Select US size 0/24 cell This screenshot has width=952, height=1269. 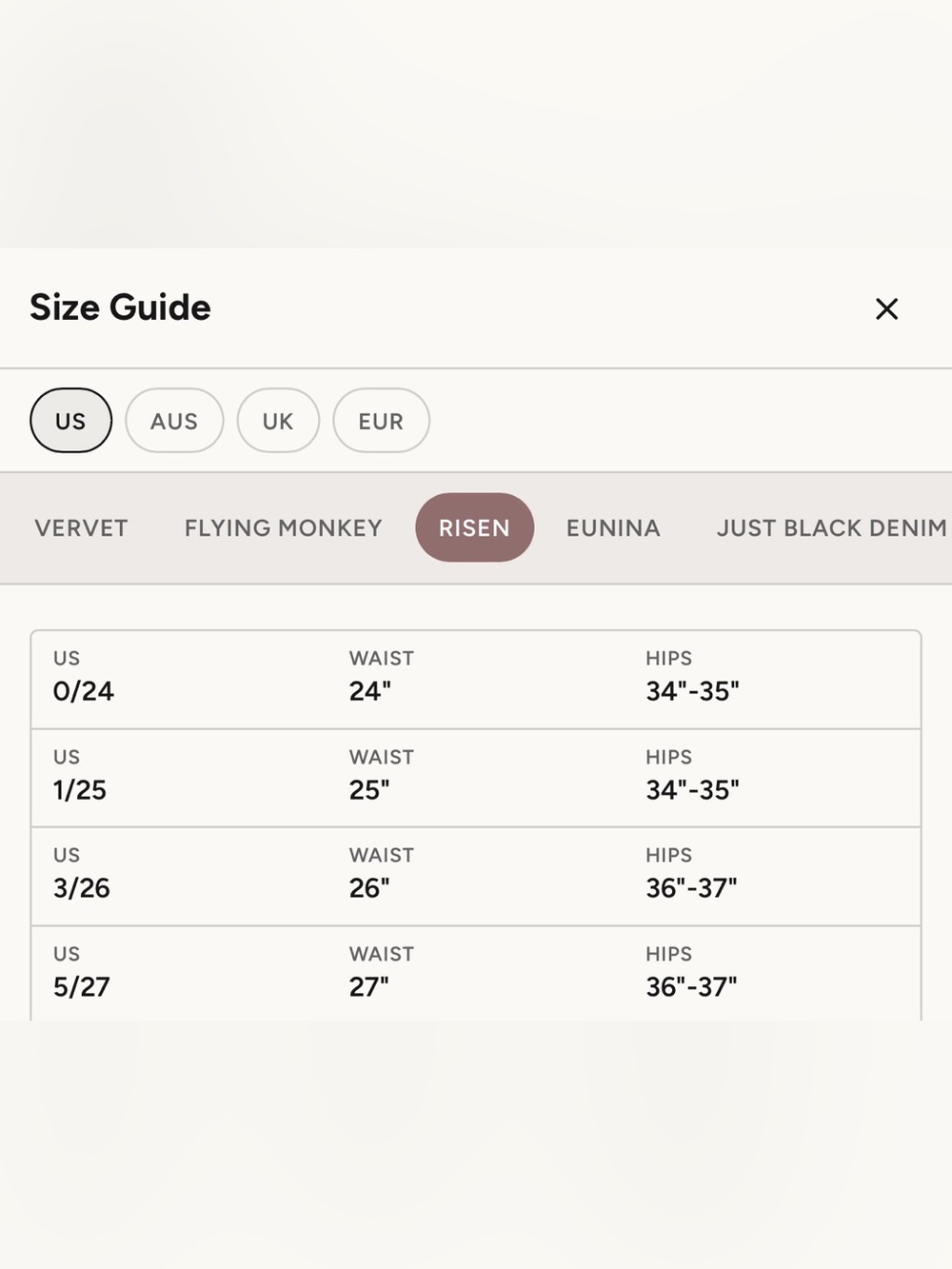(84, 691)
